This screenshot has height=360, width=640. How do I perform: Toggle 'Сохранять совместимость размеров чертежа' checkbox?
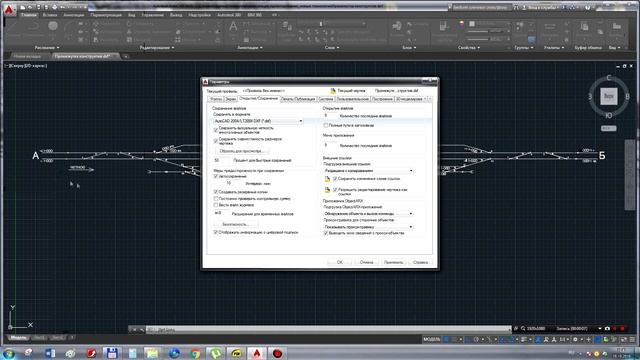216,141
